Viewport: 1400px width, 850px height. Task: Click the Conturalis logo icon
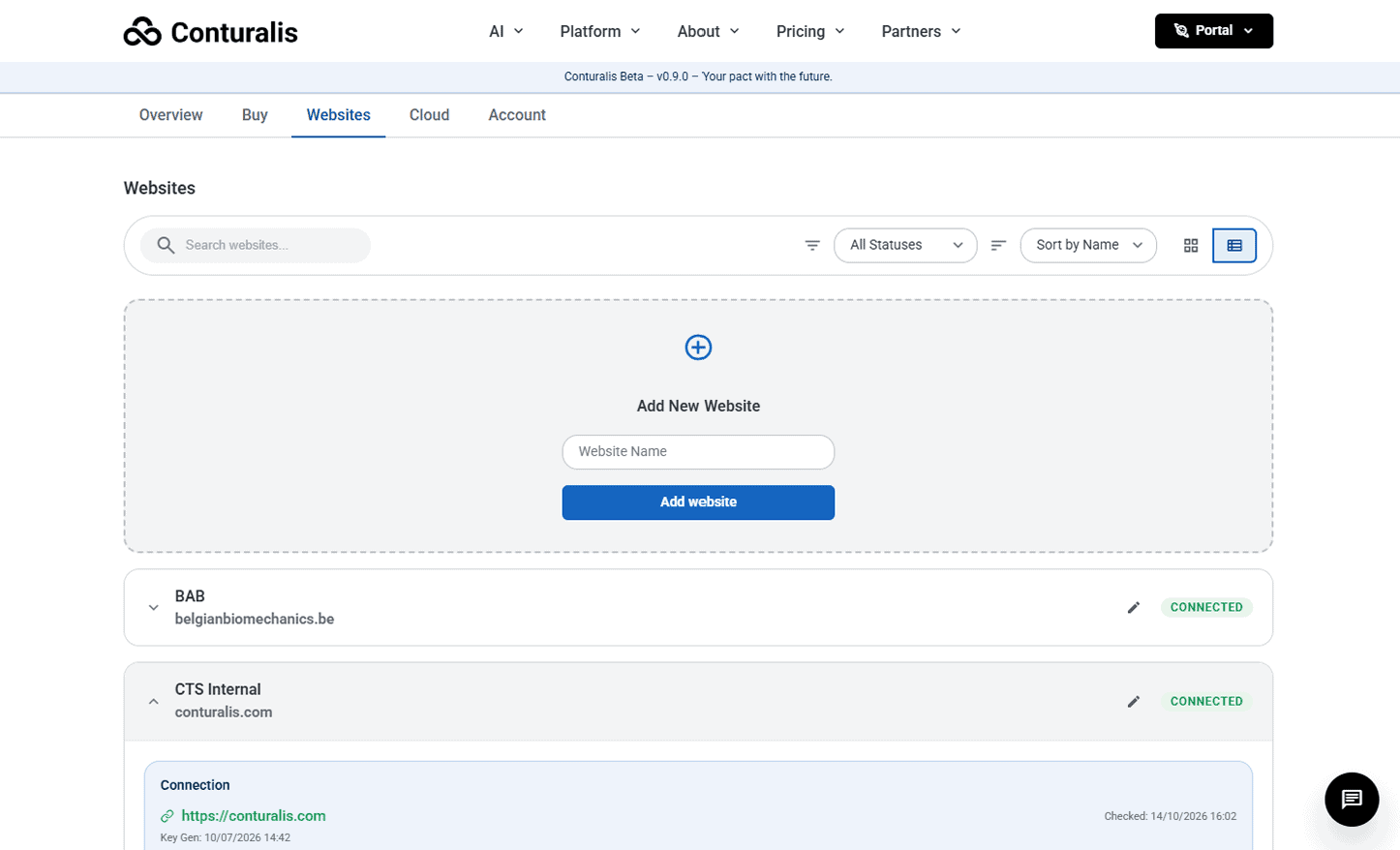pyautogui.click(x=142, y=32)
